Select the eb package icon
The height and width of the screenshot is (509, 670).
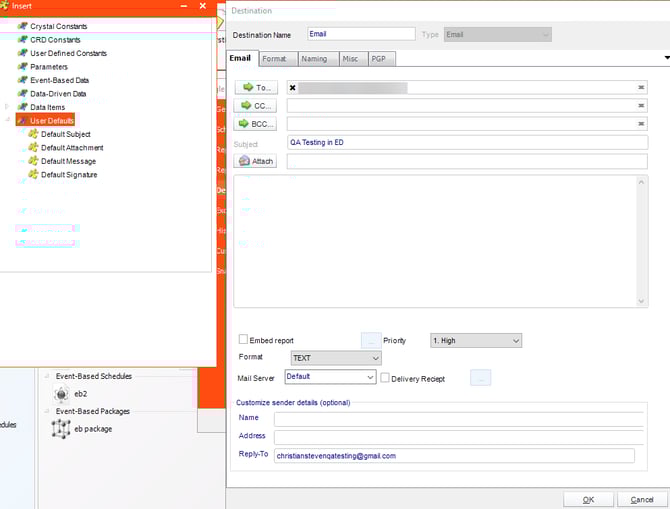61,428
